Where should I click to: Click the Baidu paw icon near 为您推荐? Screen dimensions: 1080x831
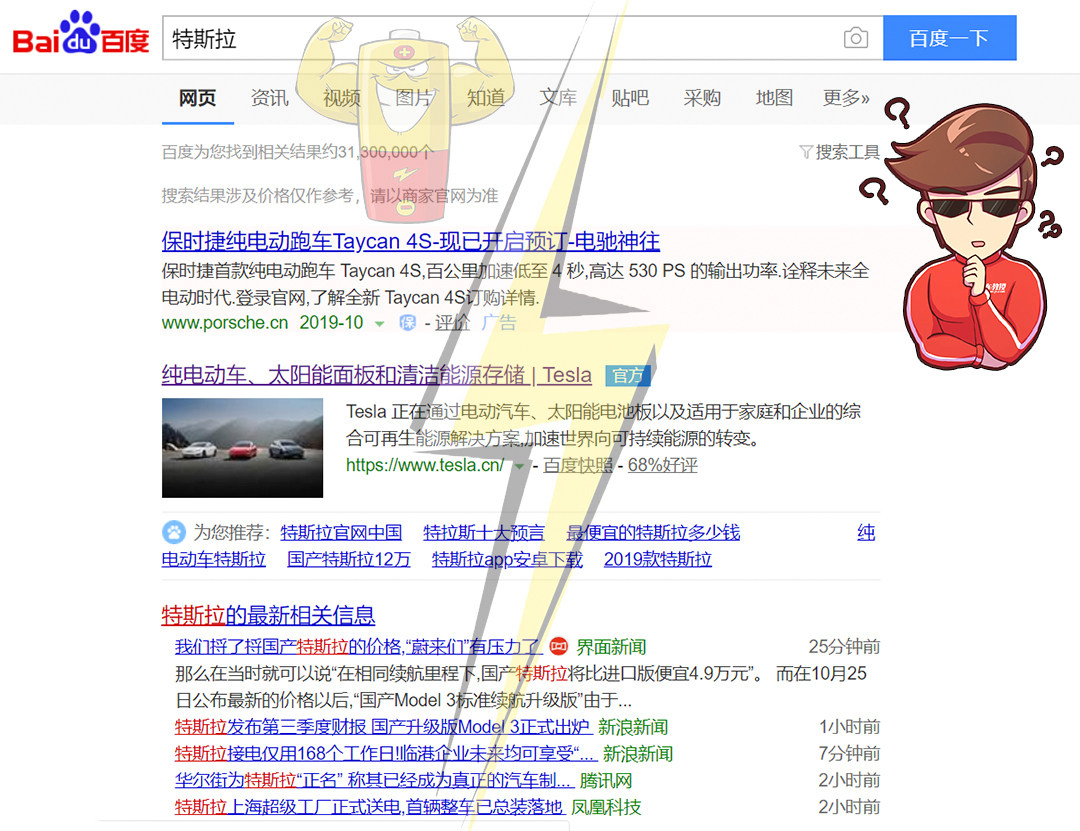(x=174, y=531)
